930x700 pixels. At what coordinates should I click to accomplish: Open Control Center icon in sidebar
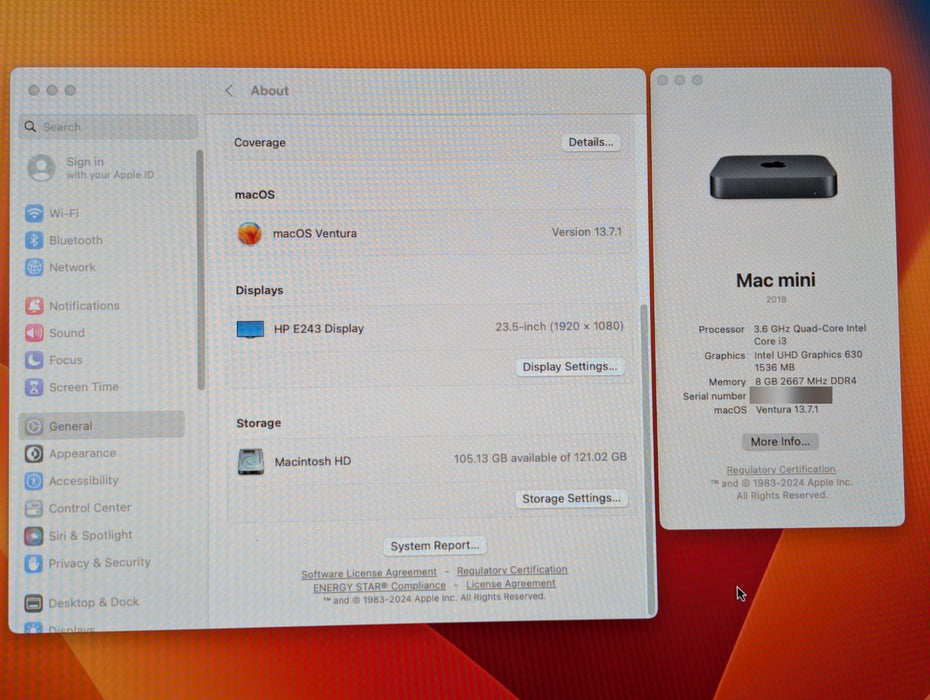34,508
